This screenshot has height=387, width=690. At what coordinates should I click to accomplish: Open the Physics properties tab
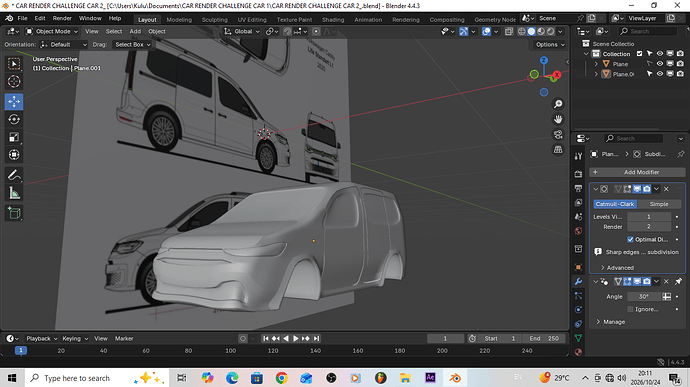click(x=579, y=310)
